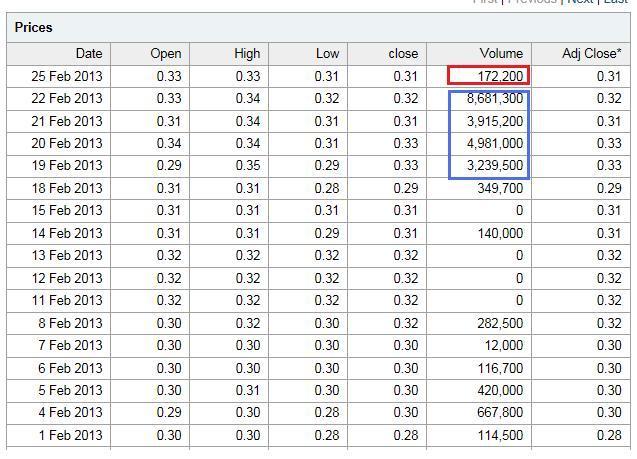
Task: Click the volume value 140,000
Action: click(500, 234)
